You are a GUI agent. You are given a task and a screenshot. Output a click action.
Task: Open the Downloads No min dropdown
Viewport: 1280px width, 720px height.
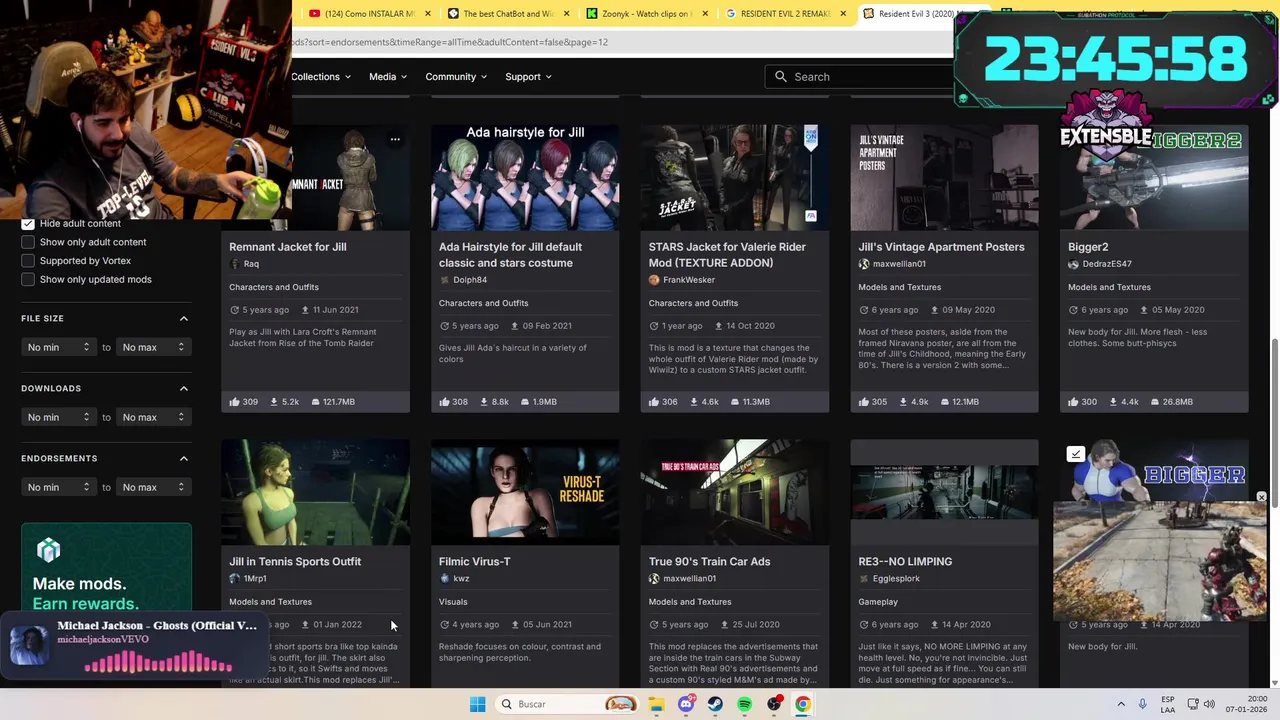59,417
